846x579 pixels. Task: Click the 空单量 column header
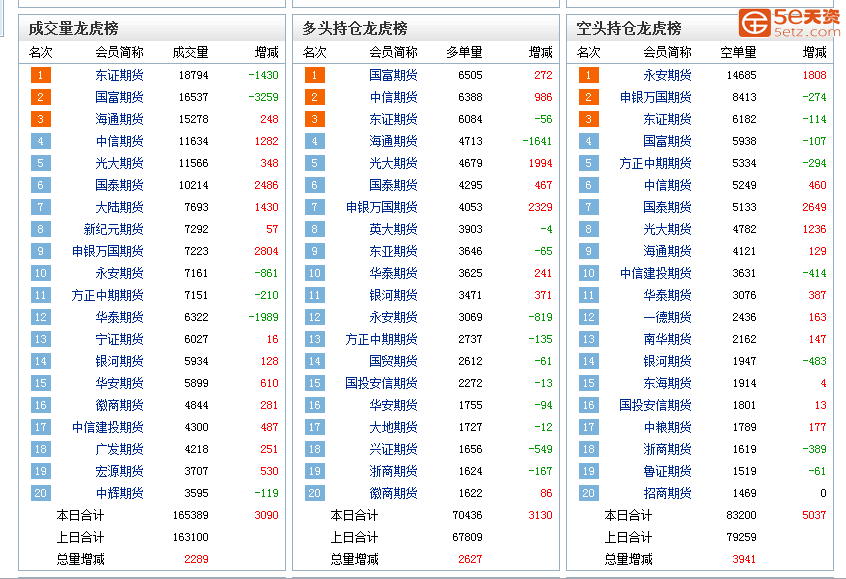point(739,52)
